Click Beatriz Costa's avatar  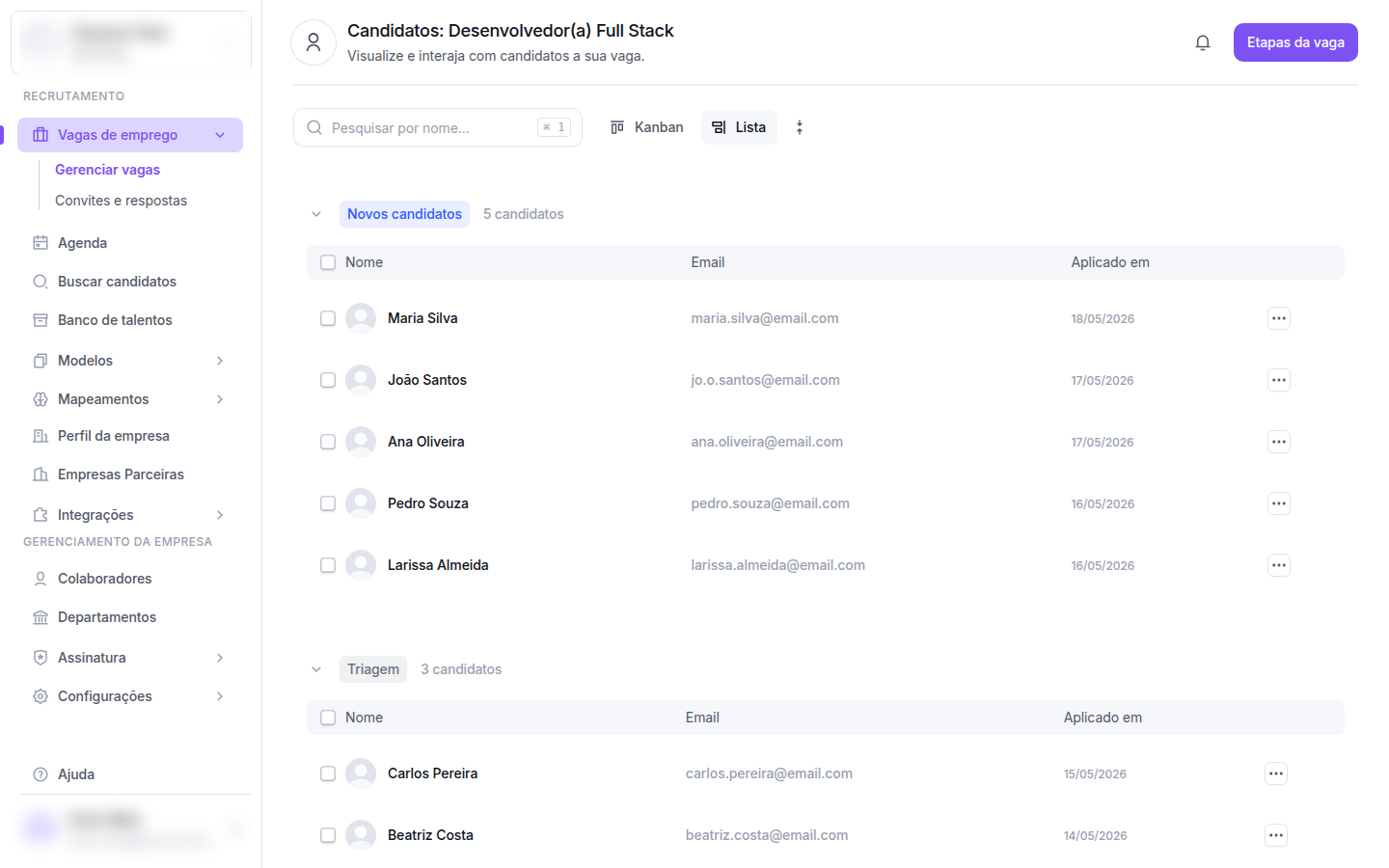361,835
